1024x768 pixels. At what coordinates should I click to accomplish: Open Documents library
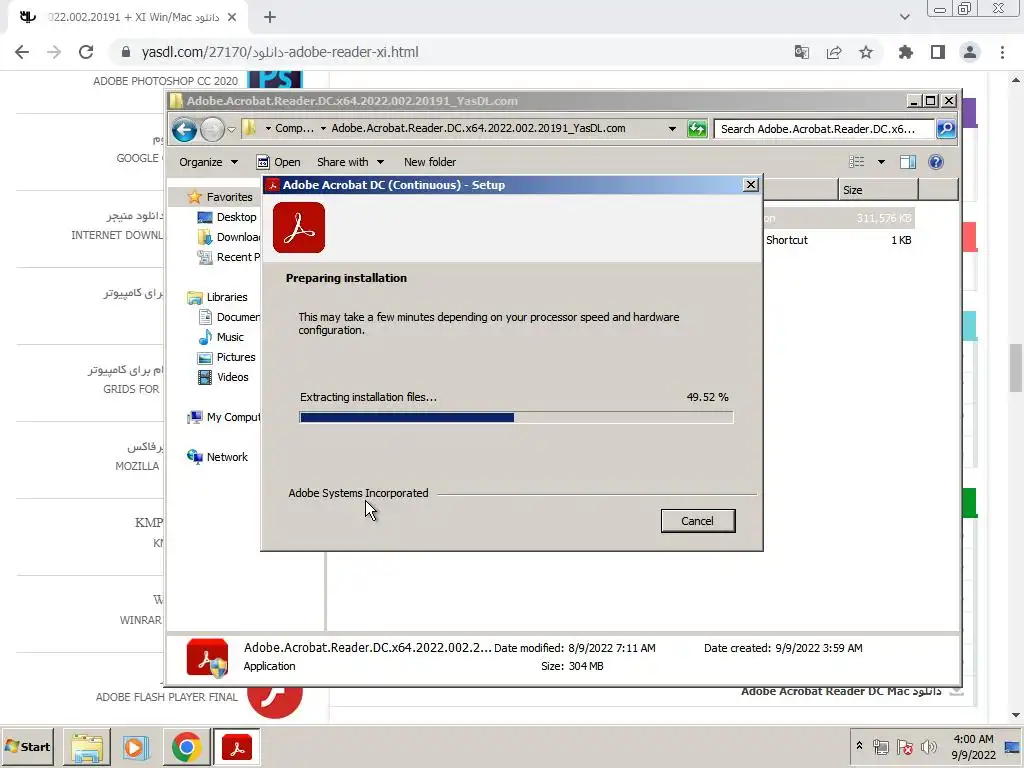pos(229,317)
